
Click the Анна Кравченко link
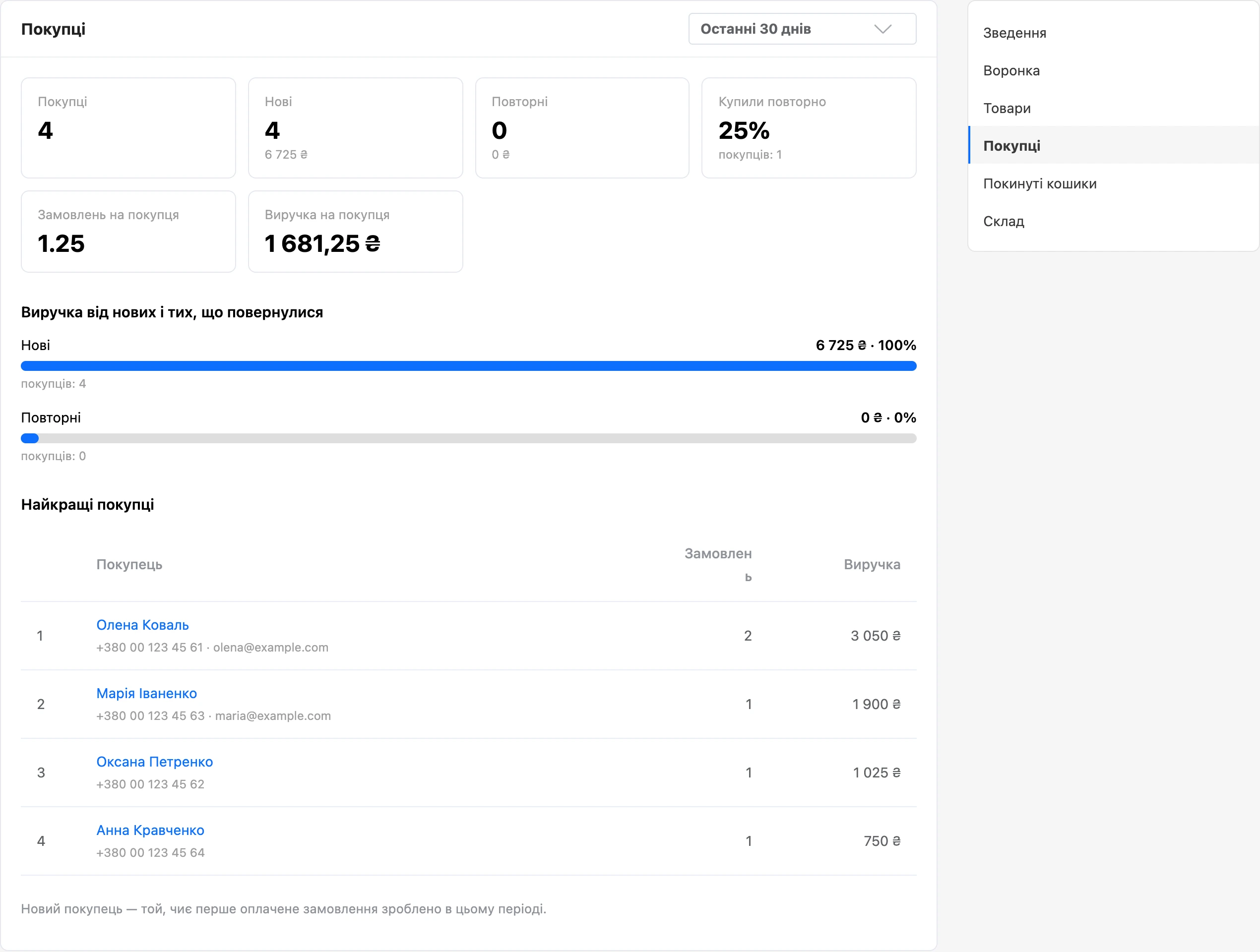point(150,830)
